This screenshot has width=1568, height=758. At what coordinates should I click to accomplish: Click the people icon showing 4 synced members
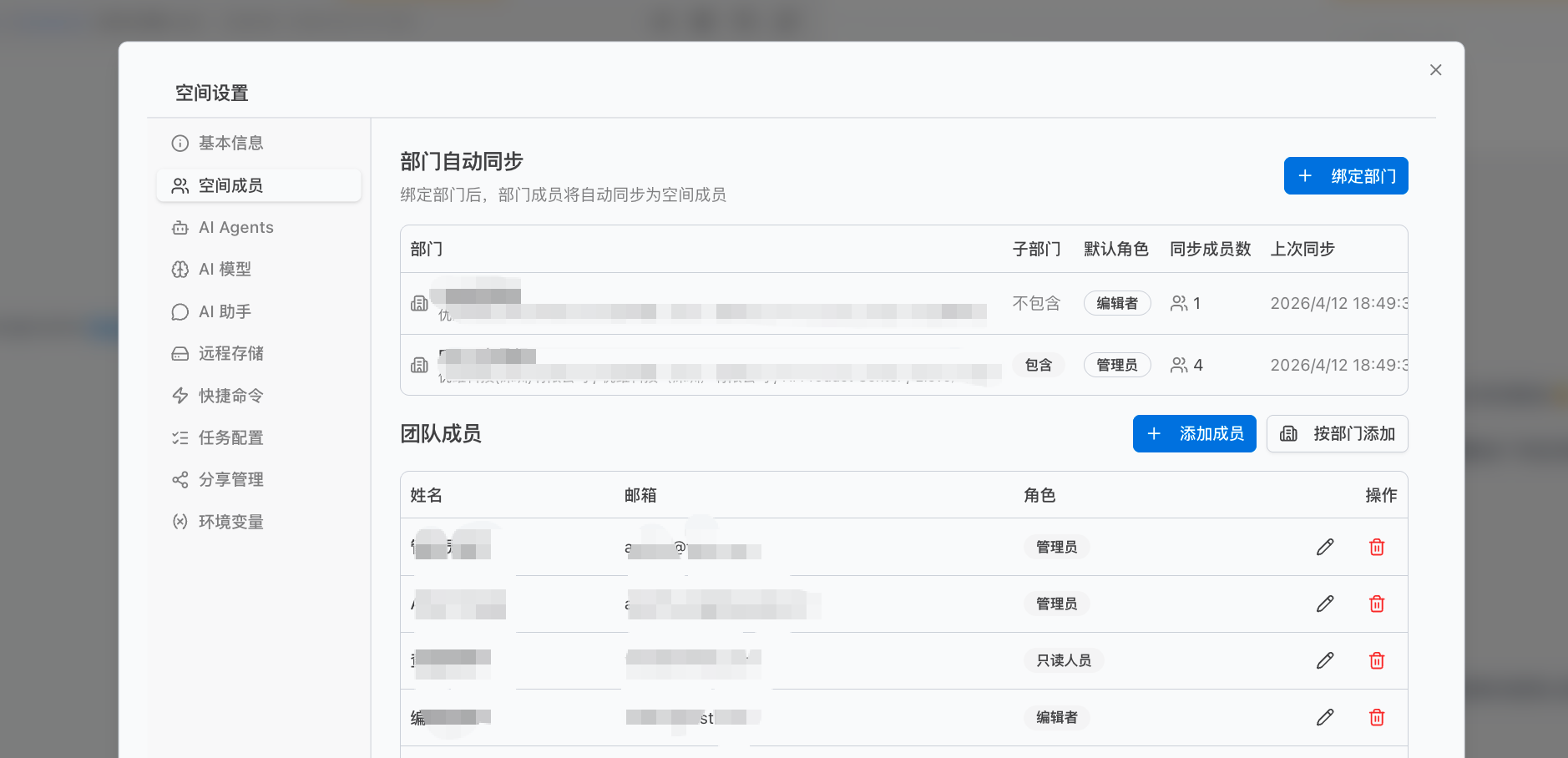click(x=1179, y=365)
